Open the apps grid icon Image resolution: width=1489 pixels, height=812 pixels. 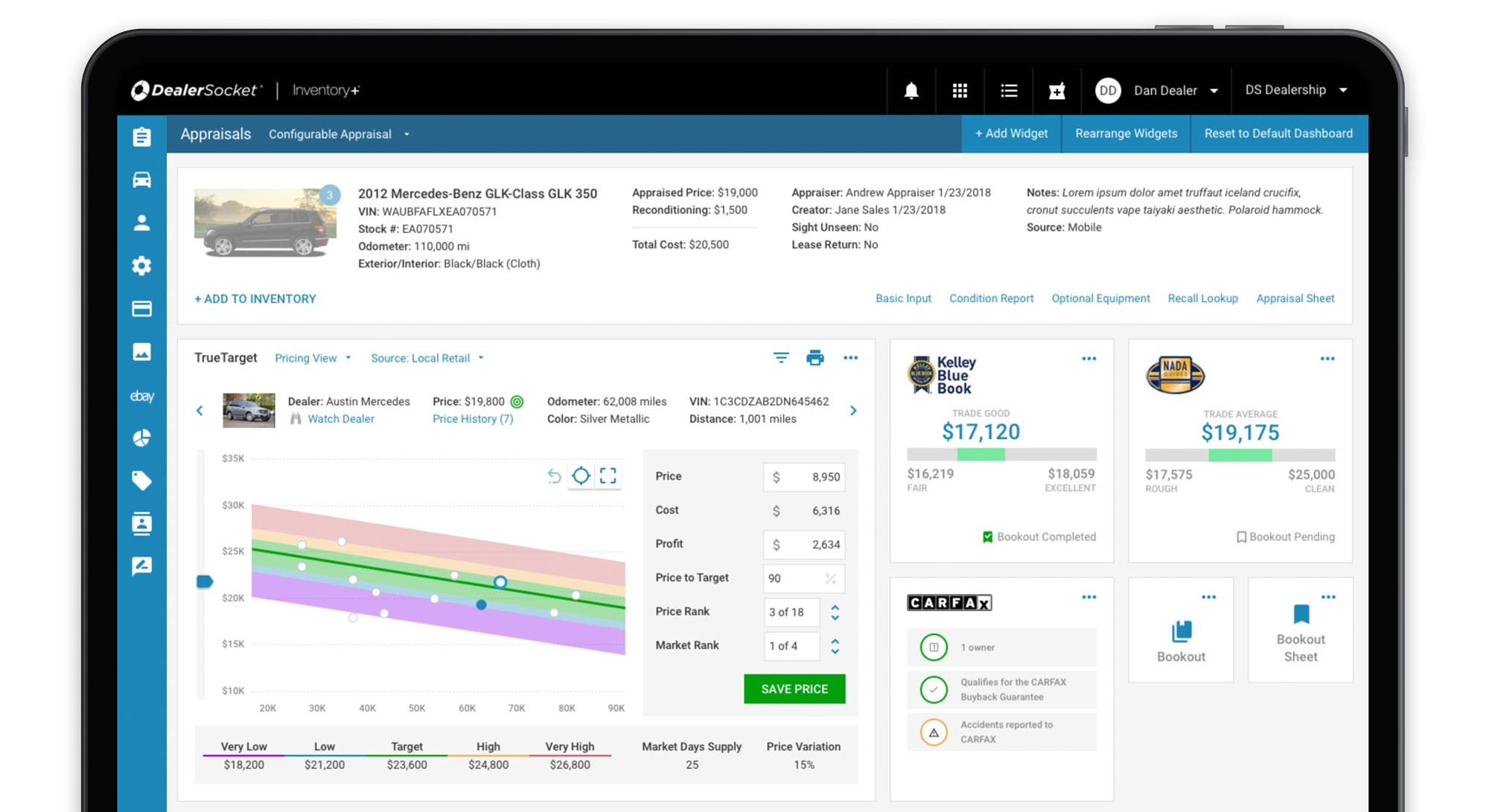tap(960, 91)
